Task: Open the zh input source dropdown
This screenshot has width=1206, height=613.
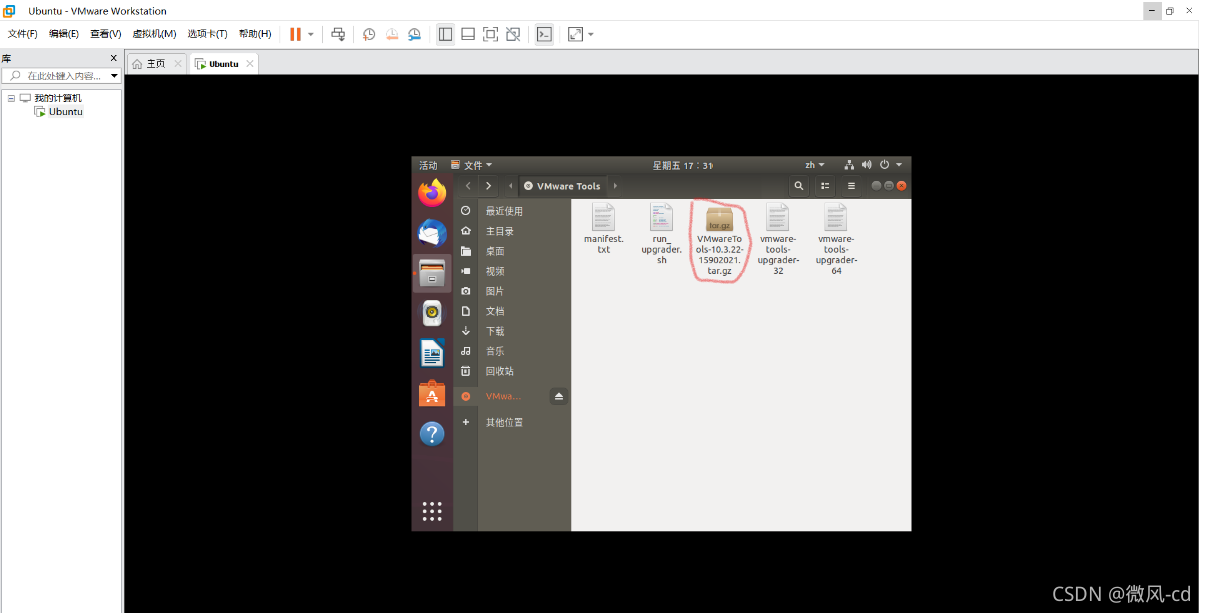Action: 815,165
